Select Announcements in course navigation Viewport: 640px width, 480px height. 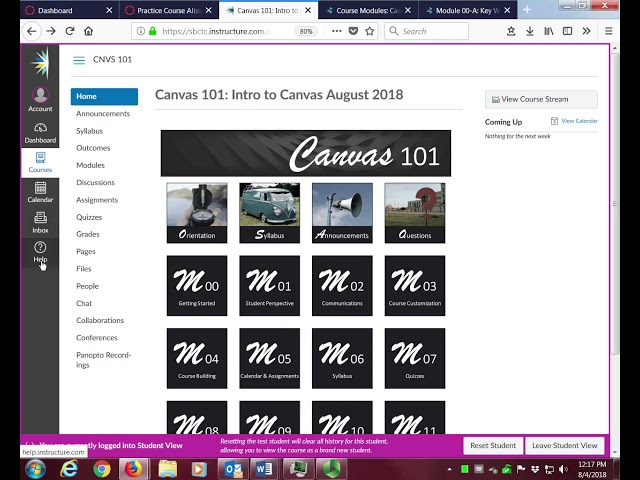click(103, 114)
